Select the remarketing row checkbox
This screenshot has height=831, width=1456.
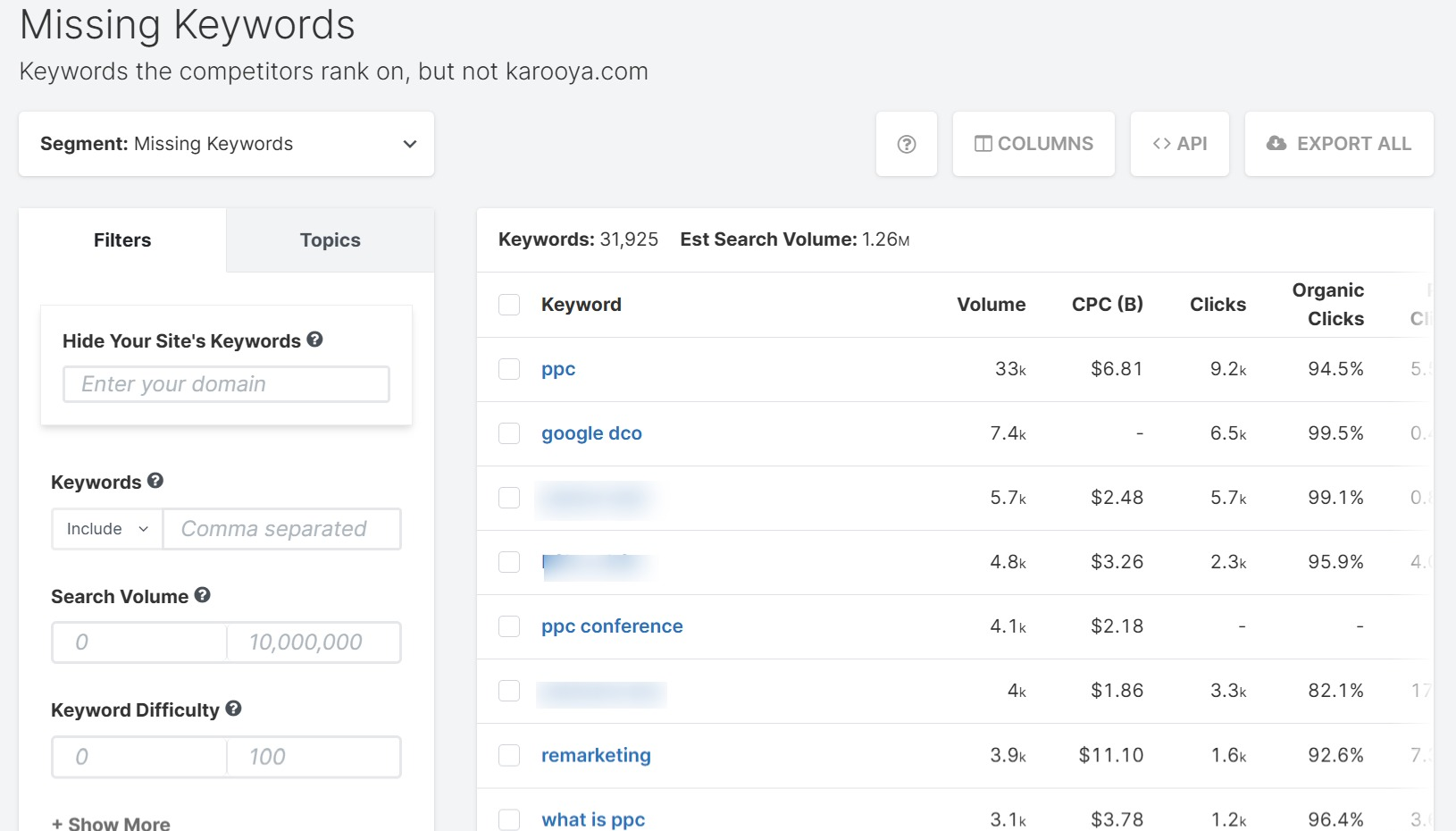pos(509,755)
